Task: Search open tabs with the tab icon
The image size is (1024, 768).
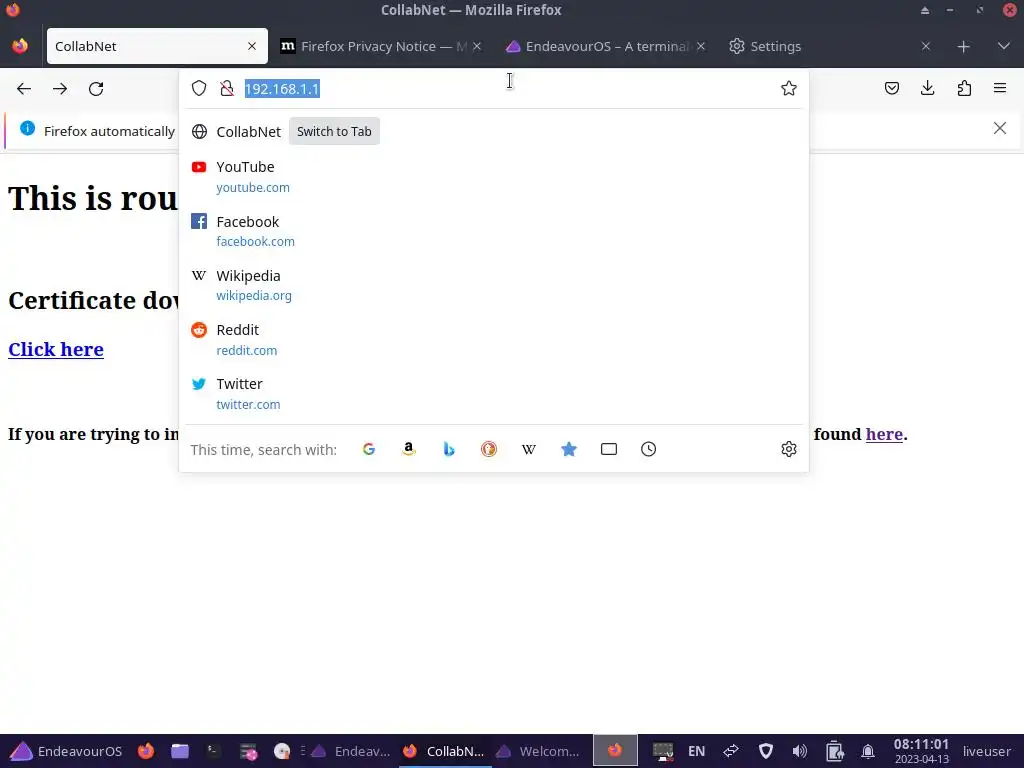Action: pyautogui.click(x=609, y=449)
